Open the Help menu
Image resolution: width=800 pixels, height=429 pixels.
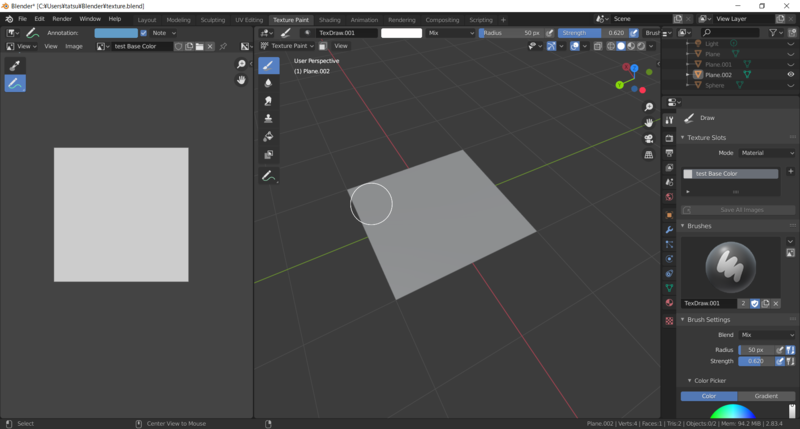[115, 19]
